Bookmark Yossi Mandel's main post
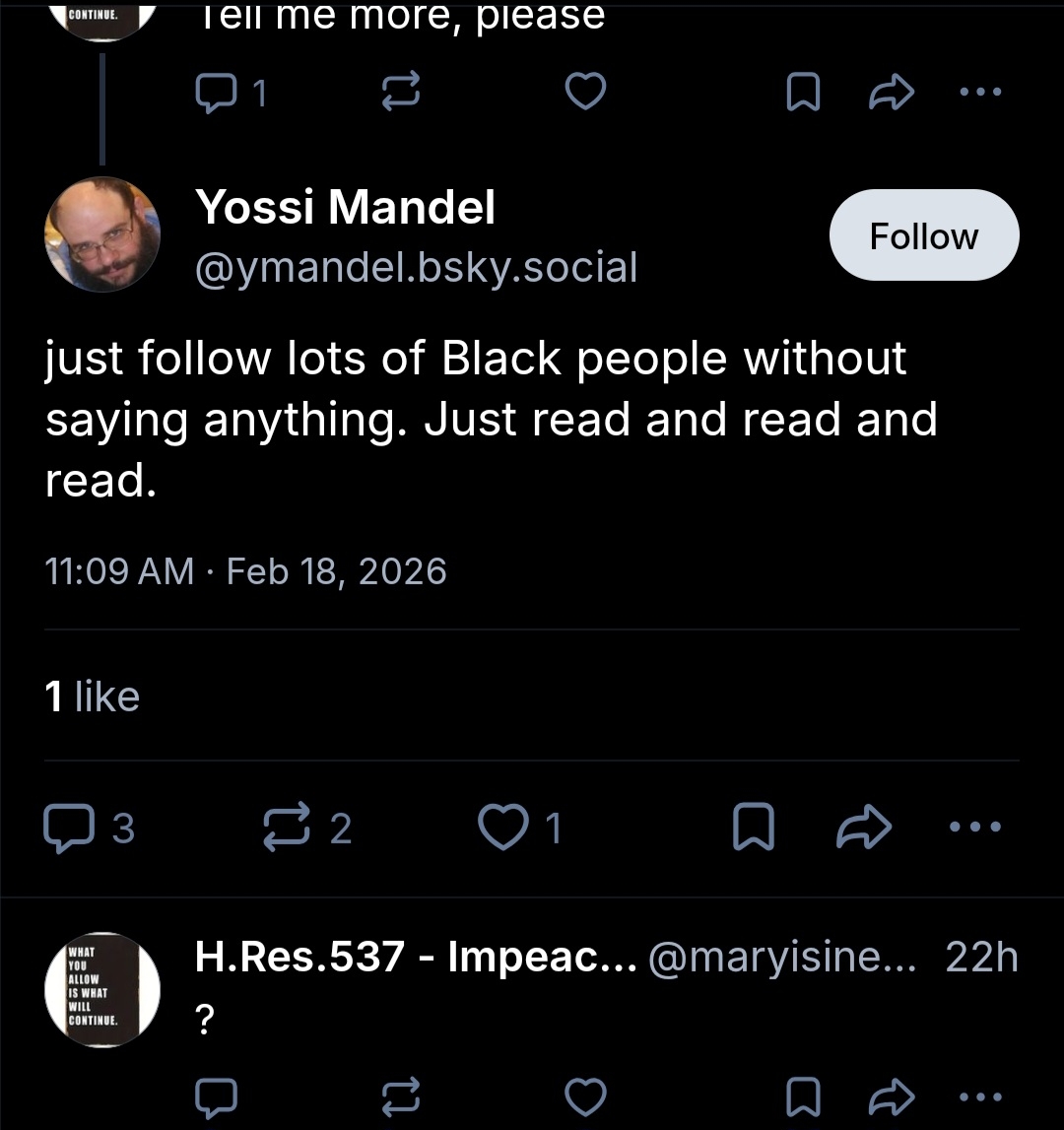Screen dimensions: 1064x1130 (751, 830)
